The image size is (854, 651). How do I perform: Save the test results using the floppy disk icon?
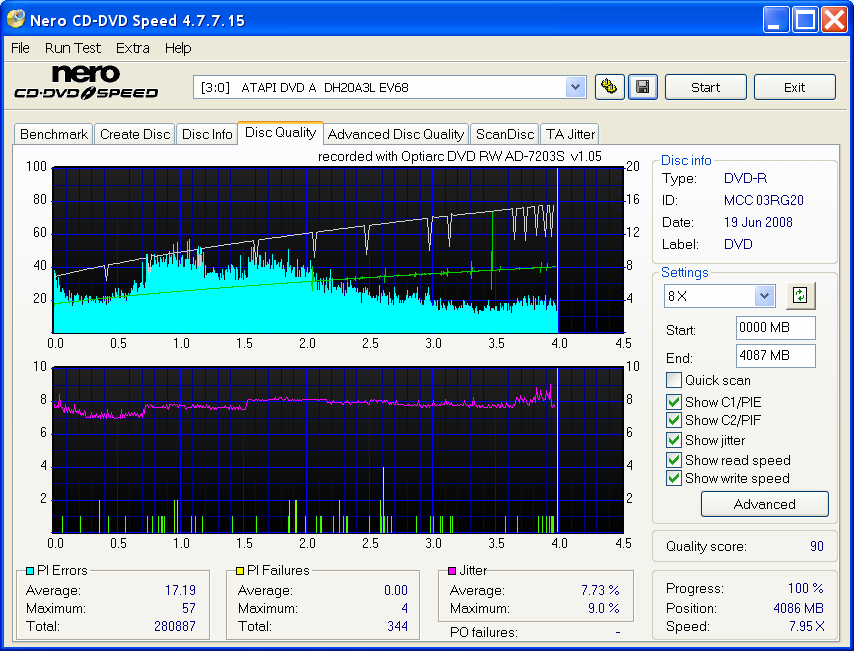pos(642,87)
